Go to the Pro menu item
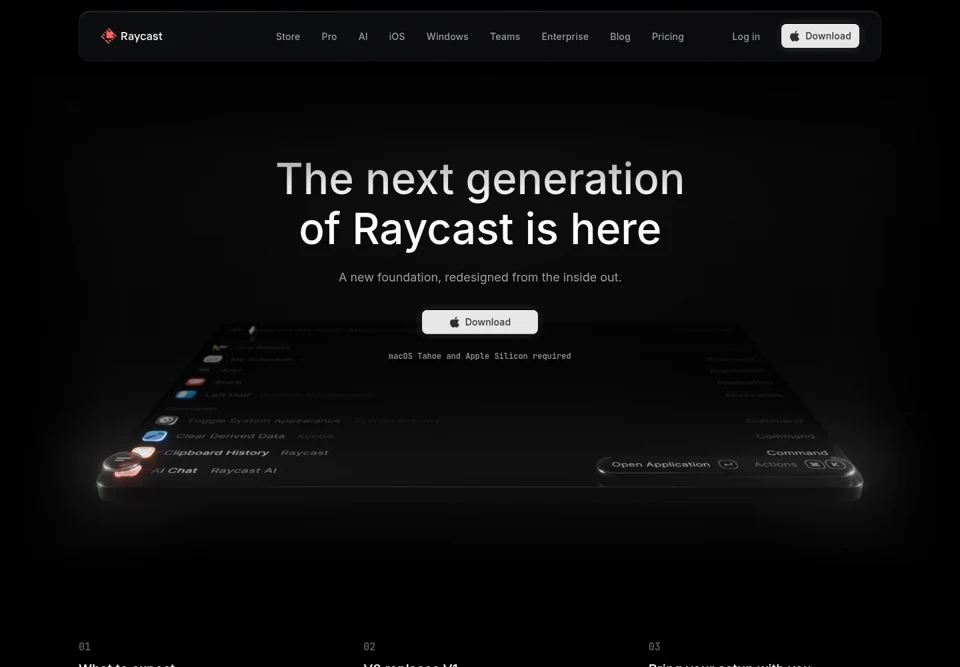 coord(329,37)
